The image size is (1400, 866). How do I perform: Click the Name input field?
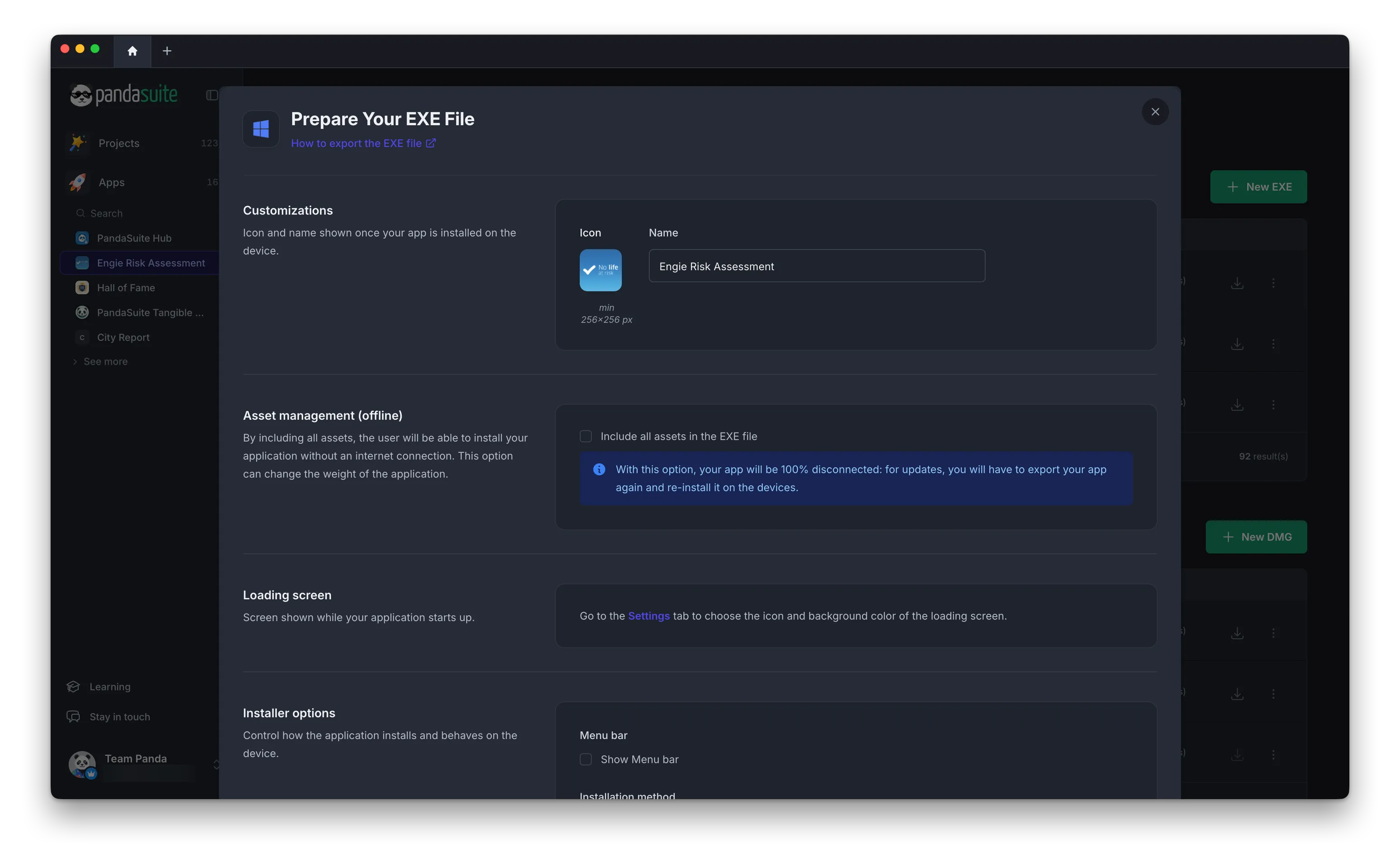pos(816,266)
